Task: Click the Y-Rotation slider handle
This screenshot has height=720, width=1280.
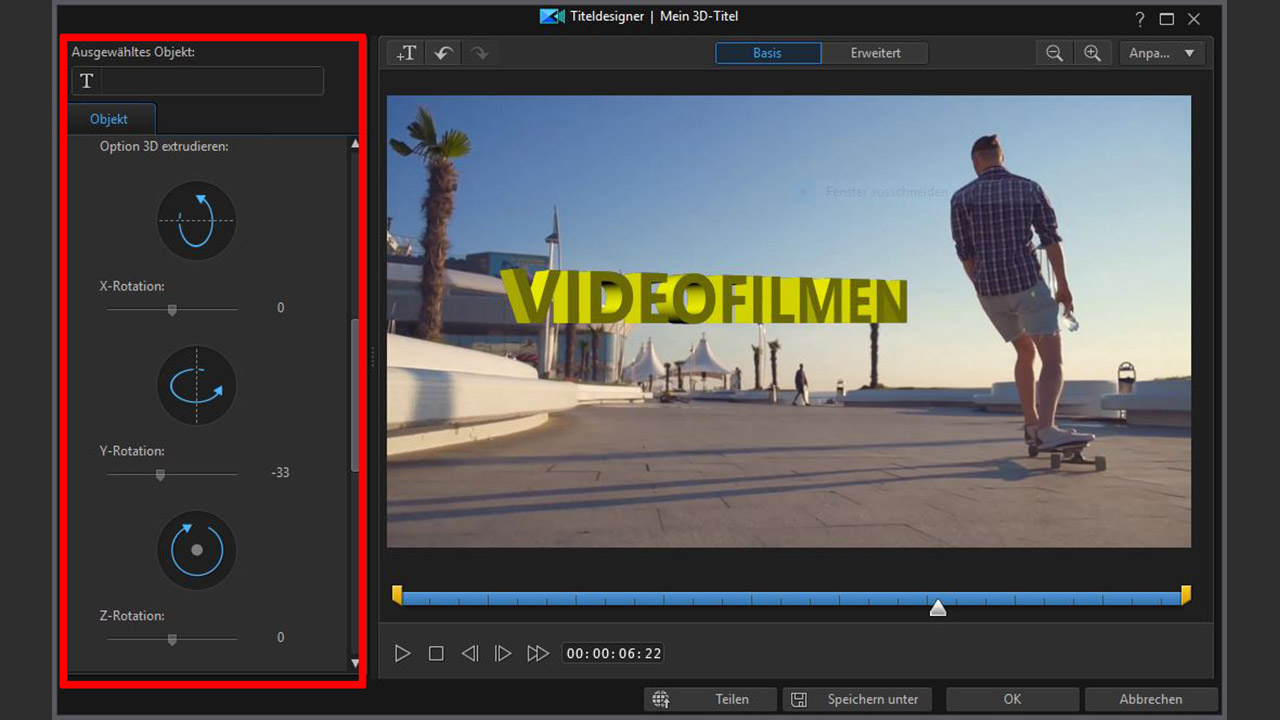Action: point(160,475)
